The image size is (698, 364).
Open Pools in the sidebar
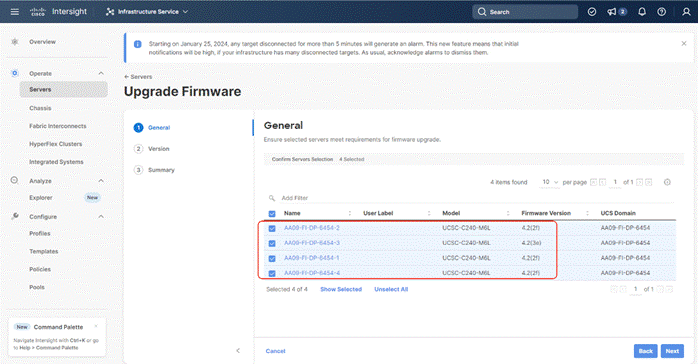[x=37, y=287]
